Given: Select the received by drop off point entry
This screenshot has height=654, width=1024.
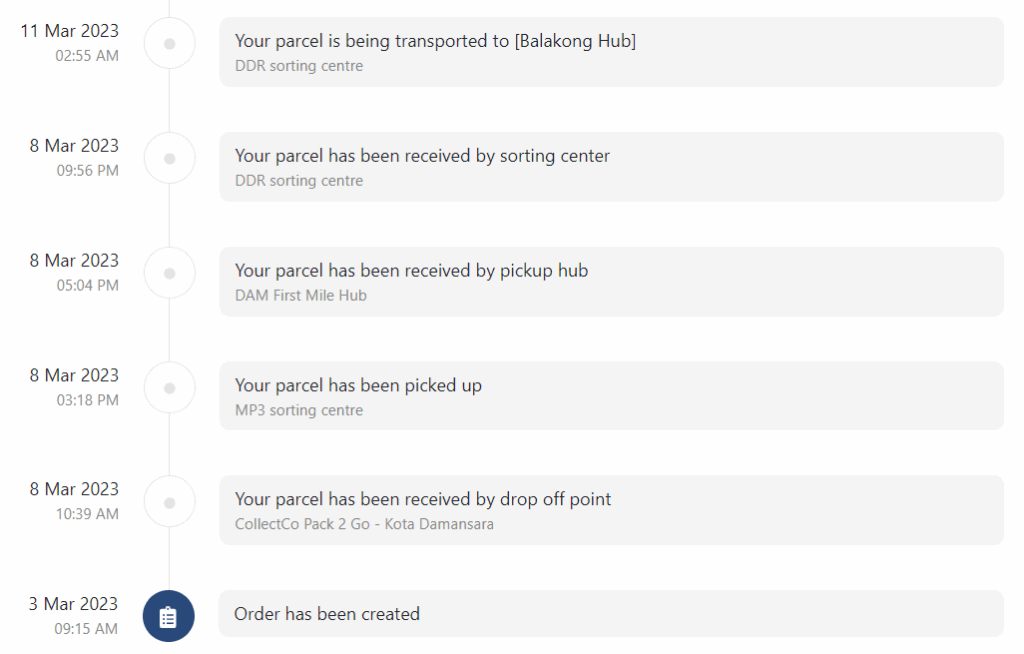Looking at the screenshot, I should pos(611,510).
